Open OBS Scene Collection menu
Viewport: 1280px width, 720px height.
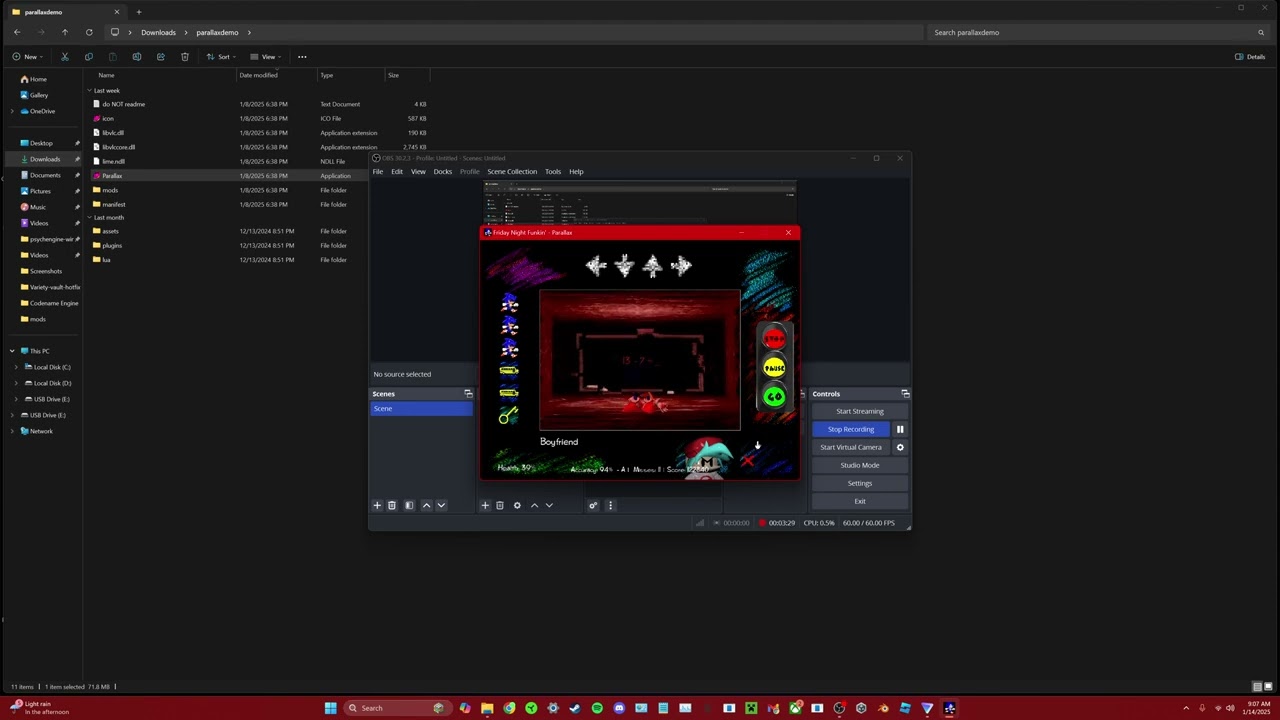pos(512,172)
